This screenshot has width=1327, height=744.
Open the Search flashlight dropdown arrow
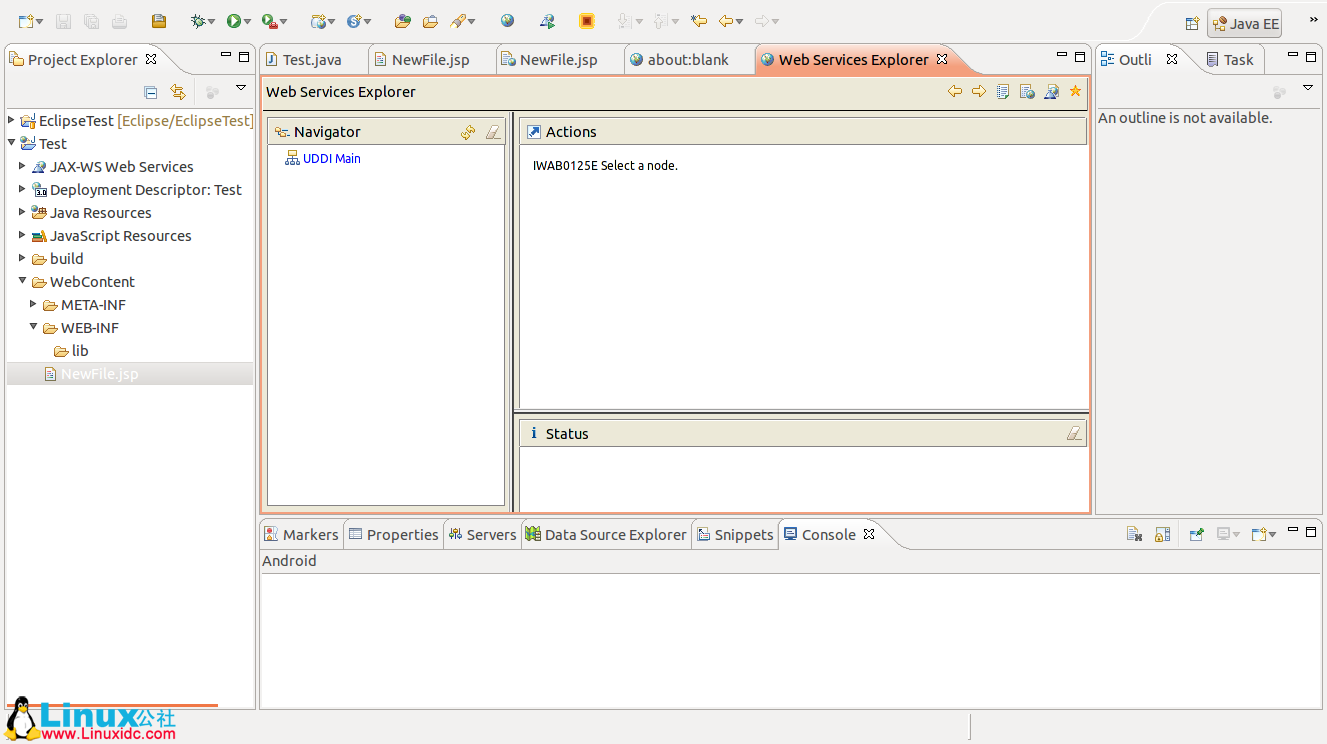[x=471, y=22]
